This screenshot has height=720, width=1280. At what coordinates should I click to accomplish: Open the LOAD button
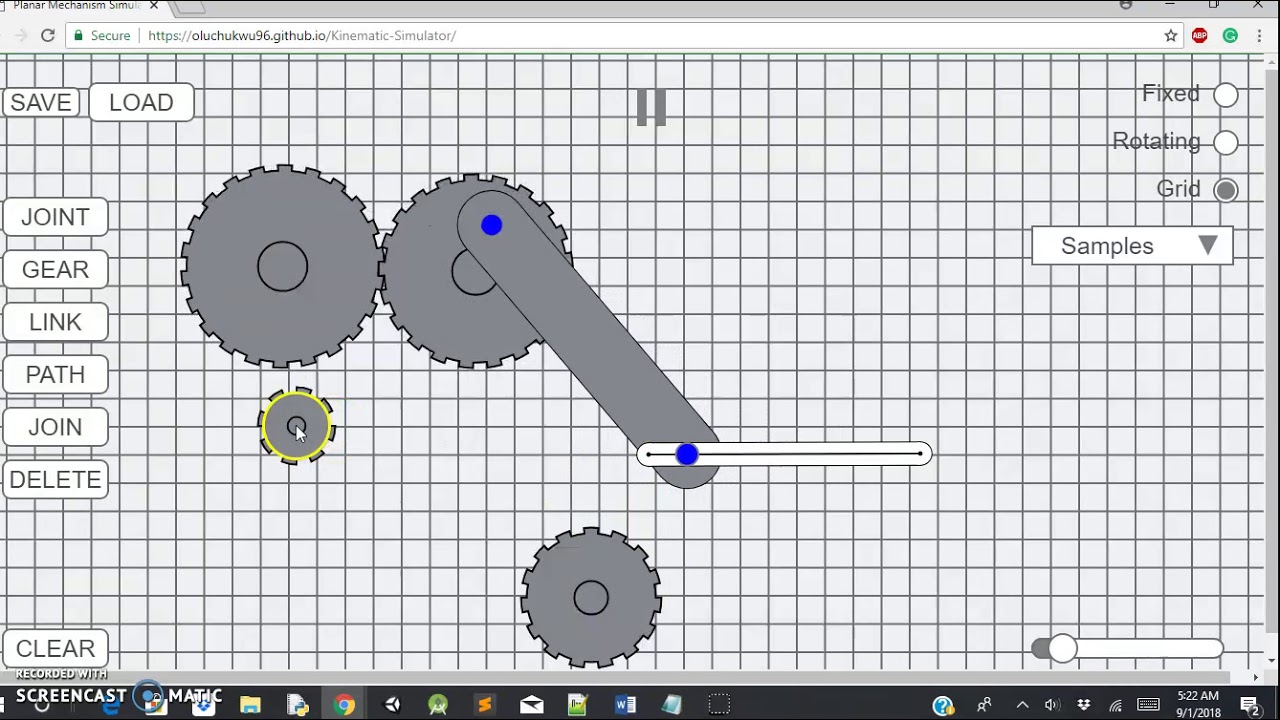[x=141, y=103]
